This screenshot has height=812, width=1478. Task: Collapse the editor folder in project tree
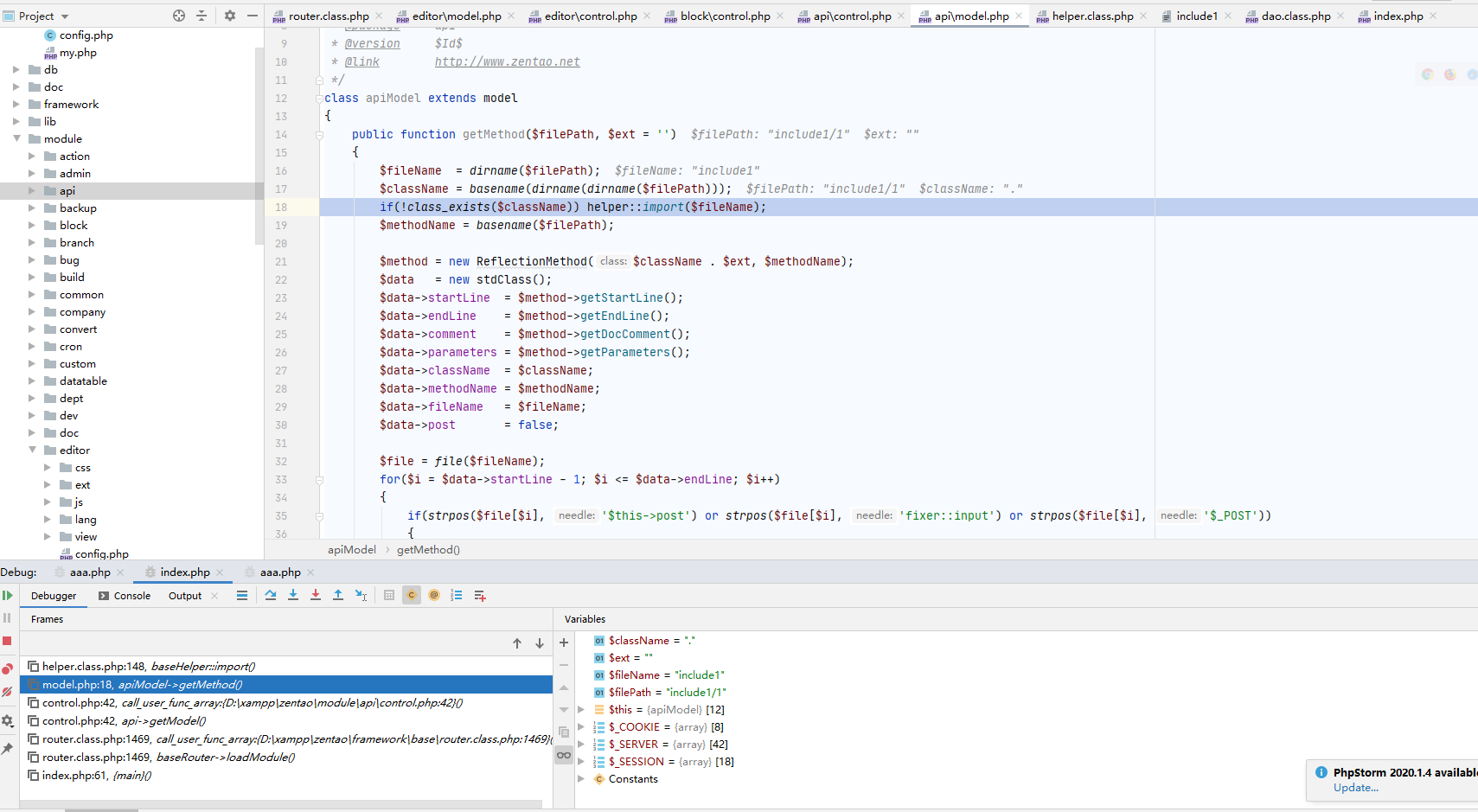coord(33,450)
